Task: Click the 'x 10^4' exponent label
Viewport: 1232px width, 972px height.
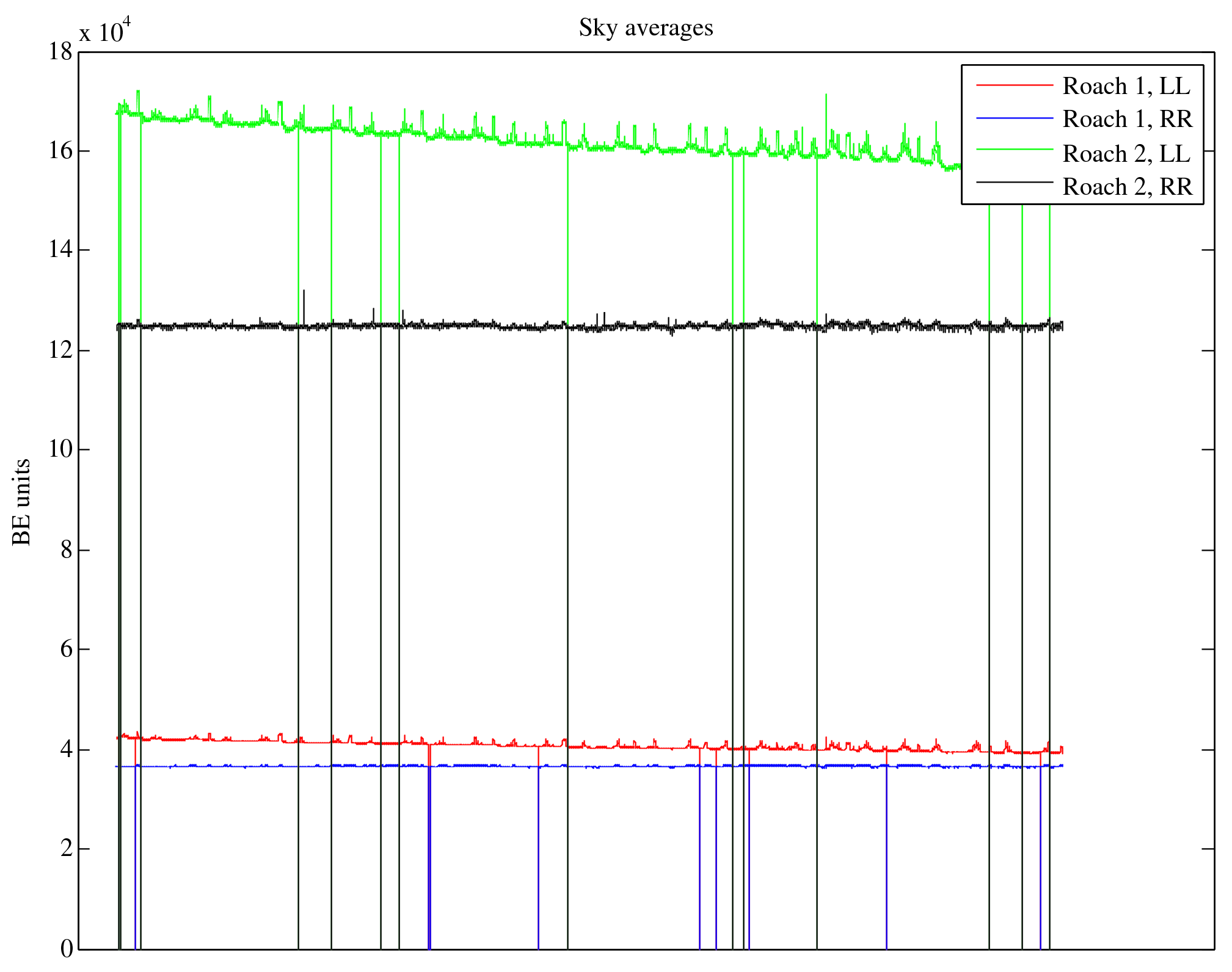Action: 105,30
